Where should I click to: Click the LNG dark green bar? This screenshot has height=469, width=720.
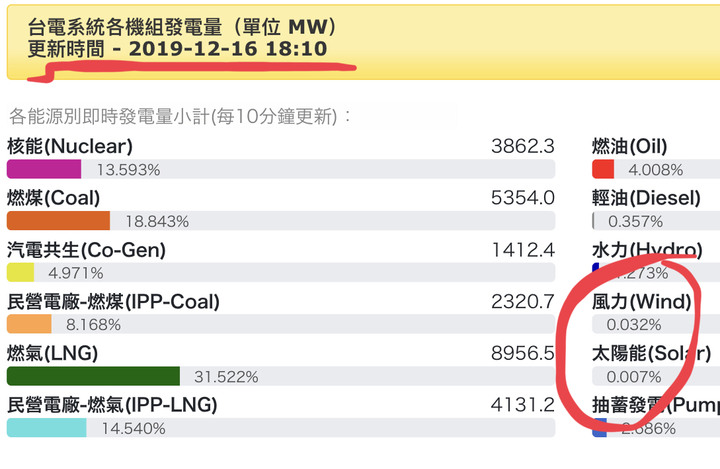coord(93,376)
